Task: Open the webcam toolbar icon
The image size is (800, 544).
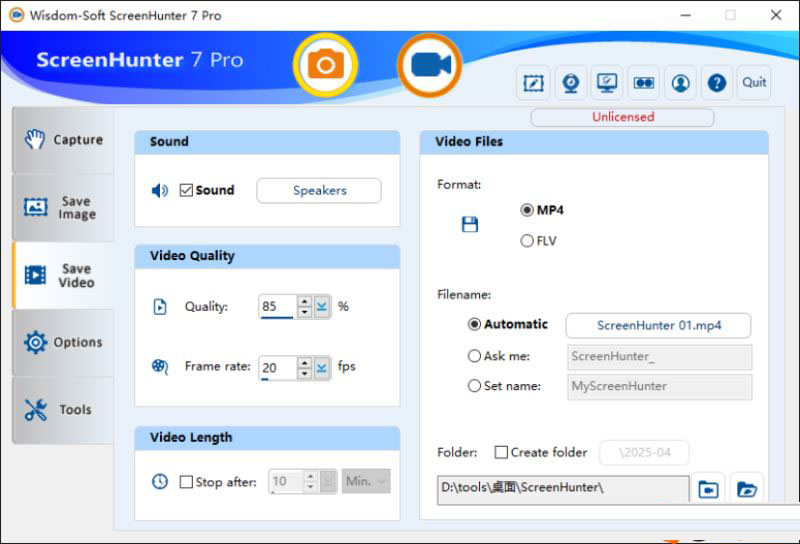Action: tap(570, 83)
